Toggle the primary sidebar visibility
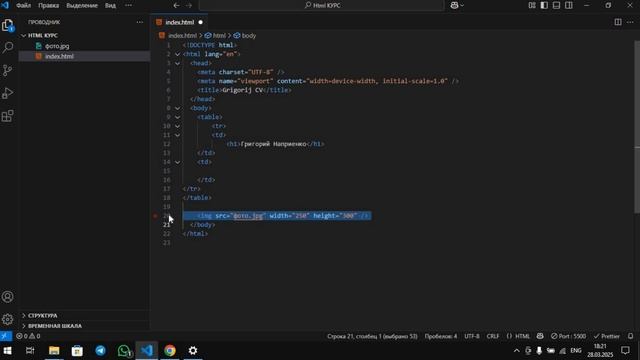This screenshot has width=640, height=360. pyautogui.click(x=544, y=5)
